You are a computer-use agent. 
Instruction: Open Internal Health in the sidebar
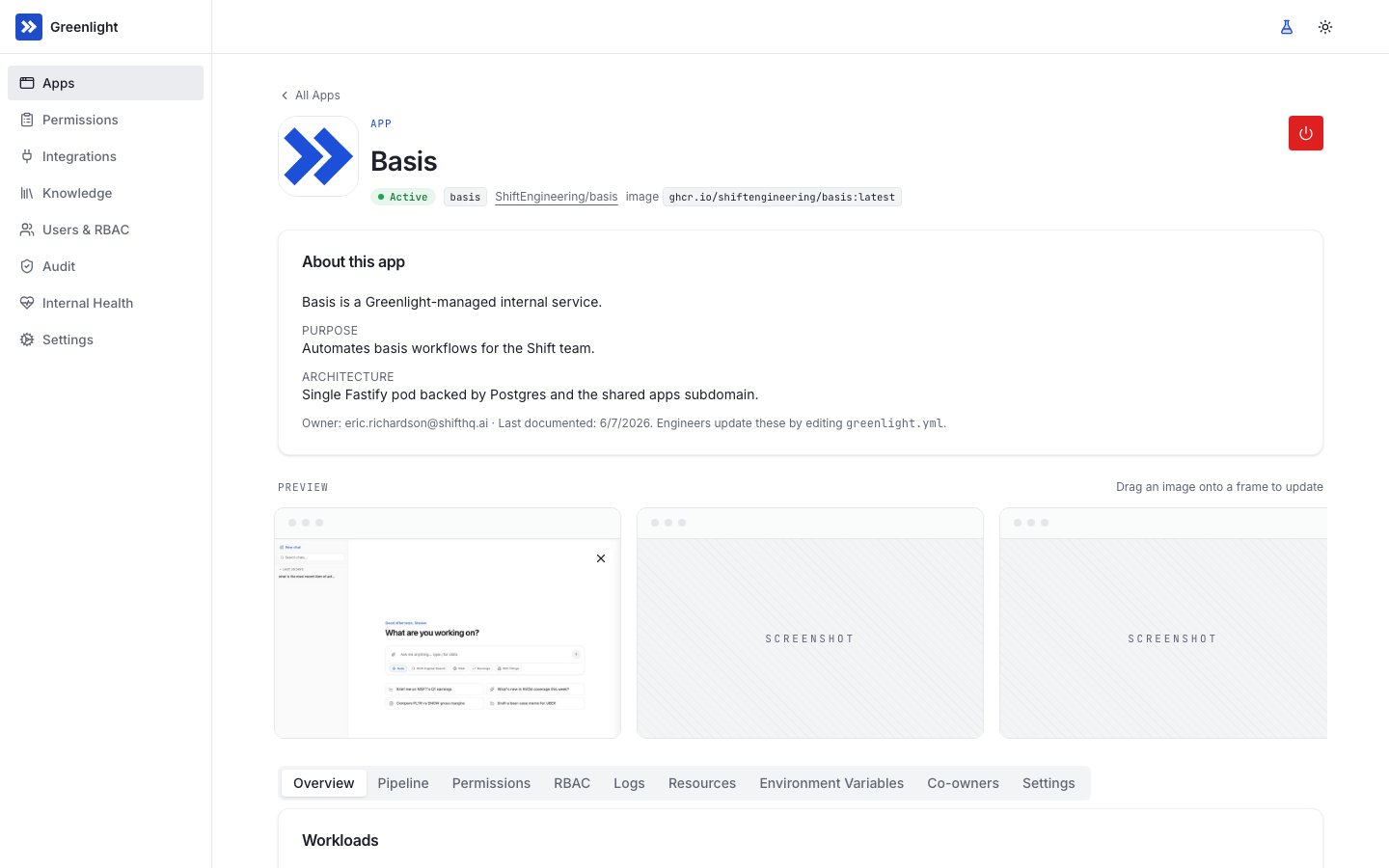tap(105, 303)
